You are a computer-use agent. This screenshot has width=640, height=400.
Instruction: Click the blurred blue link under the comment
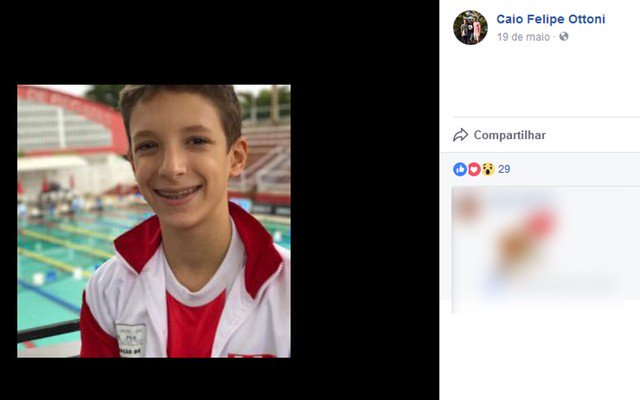click(494, 284)
